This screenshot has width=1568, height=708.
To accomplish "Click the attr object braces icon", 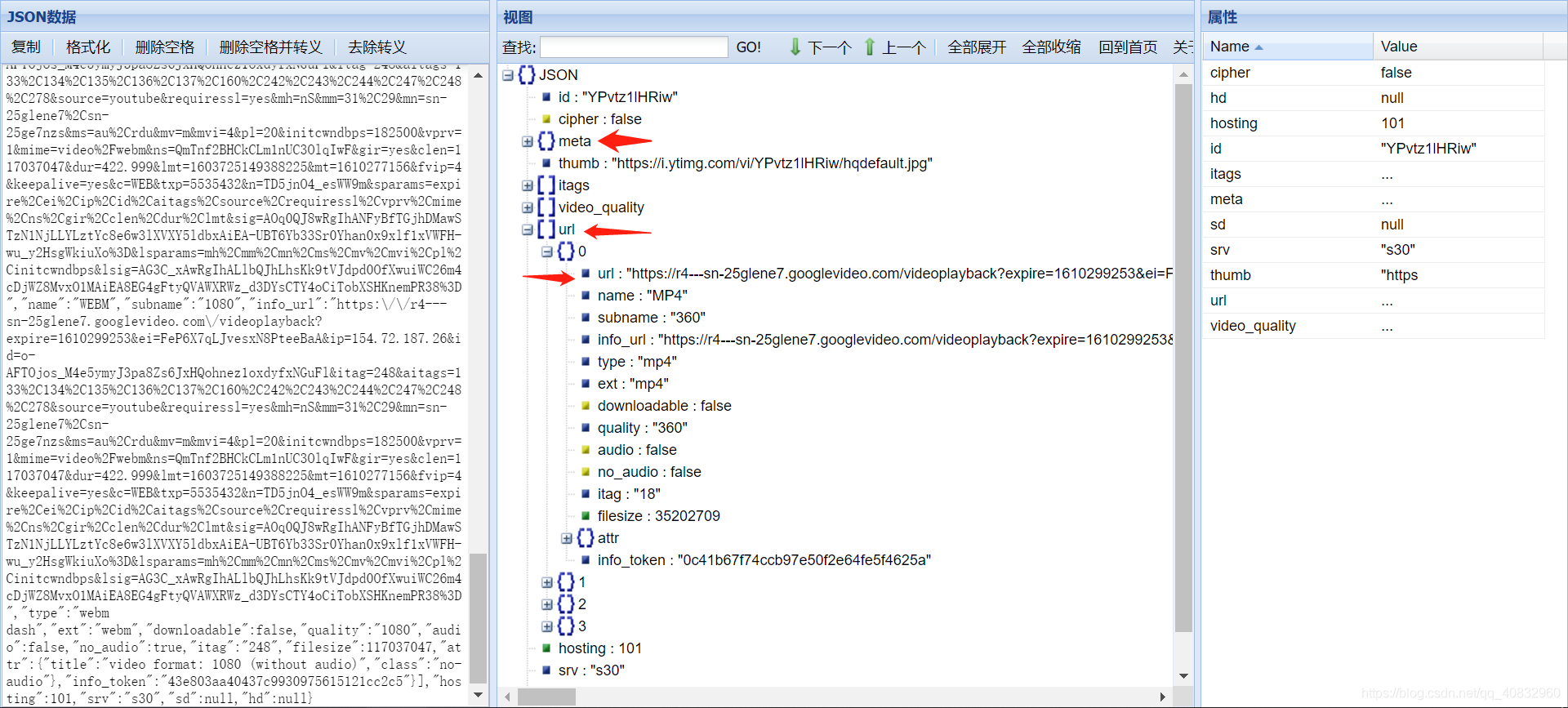I will point(586,538).
